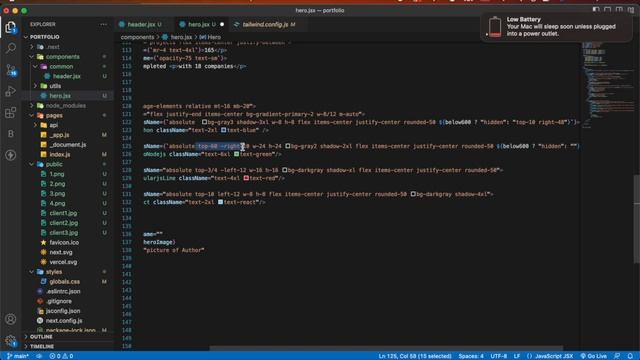Open next.config.js file
The height and width of the screenshot is (360, 640).
[64, 321]
